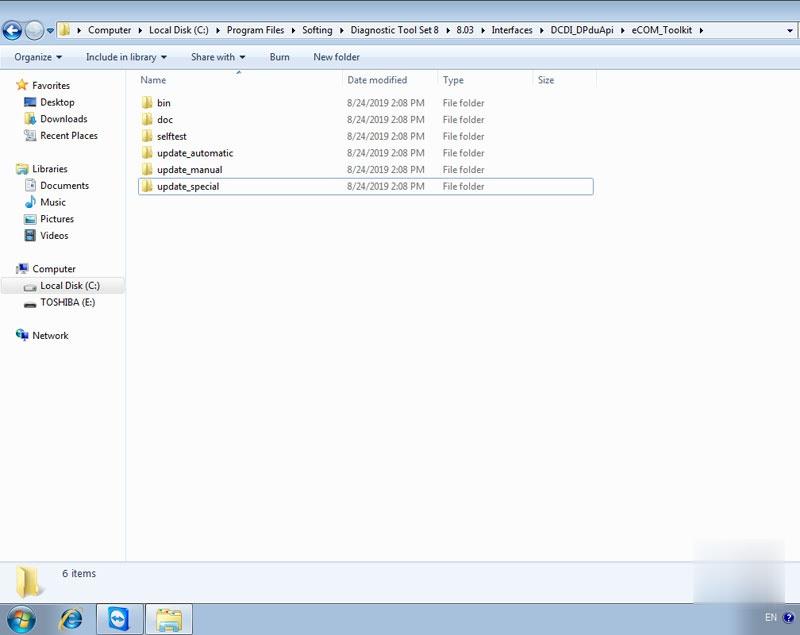
Task: Open the bin folder icon
Action: [147, 103]
